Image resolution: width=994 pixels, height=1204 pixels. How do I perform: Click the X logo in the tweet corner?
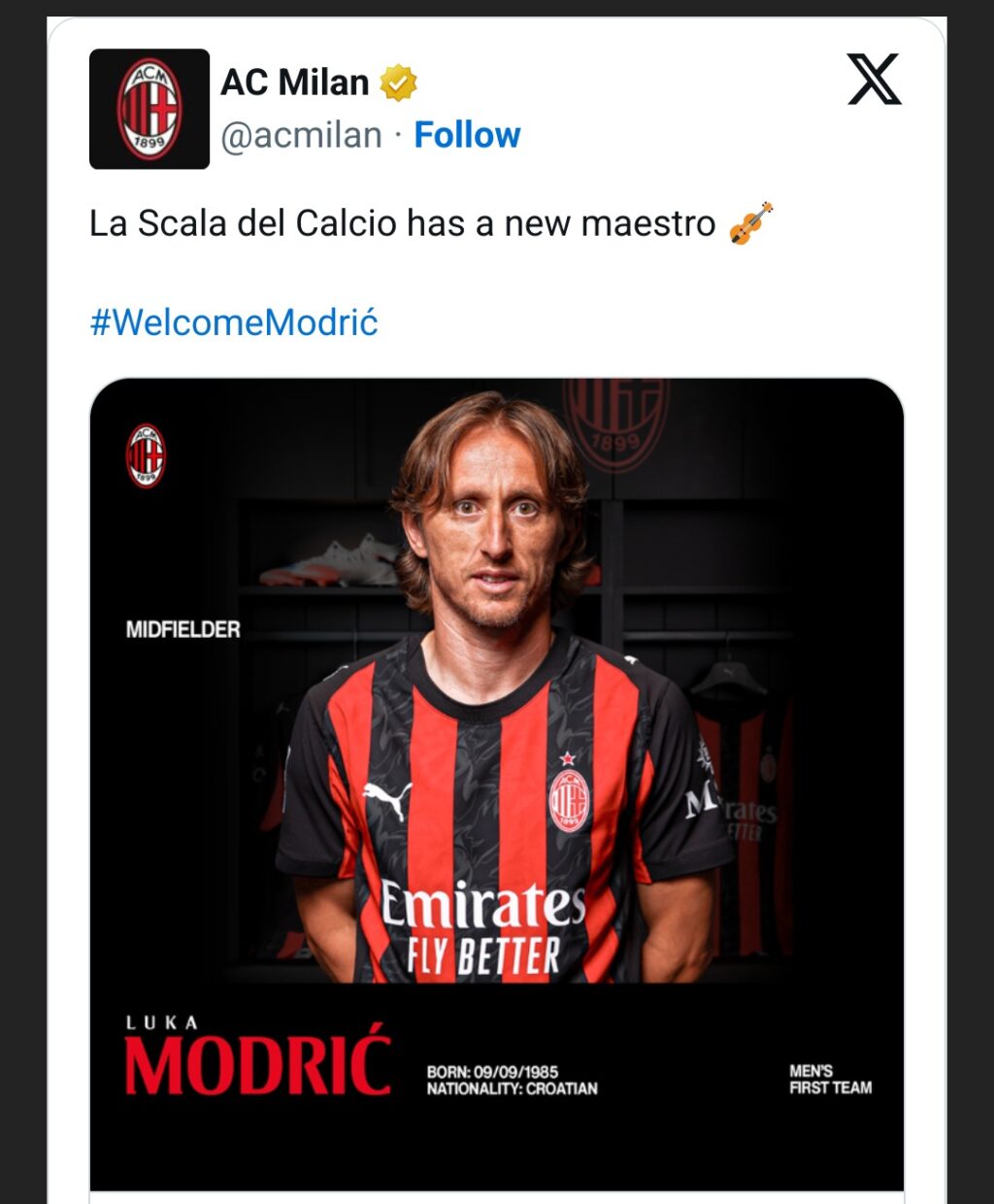pyautogui.click(x=874, y=79)
